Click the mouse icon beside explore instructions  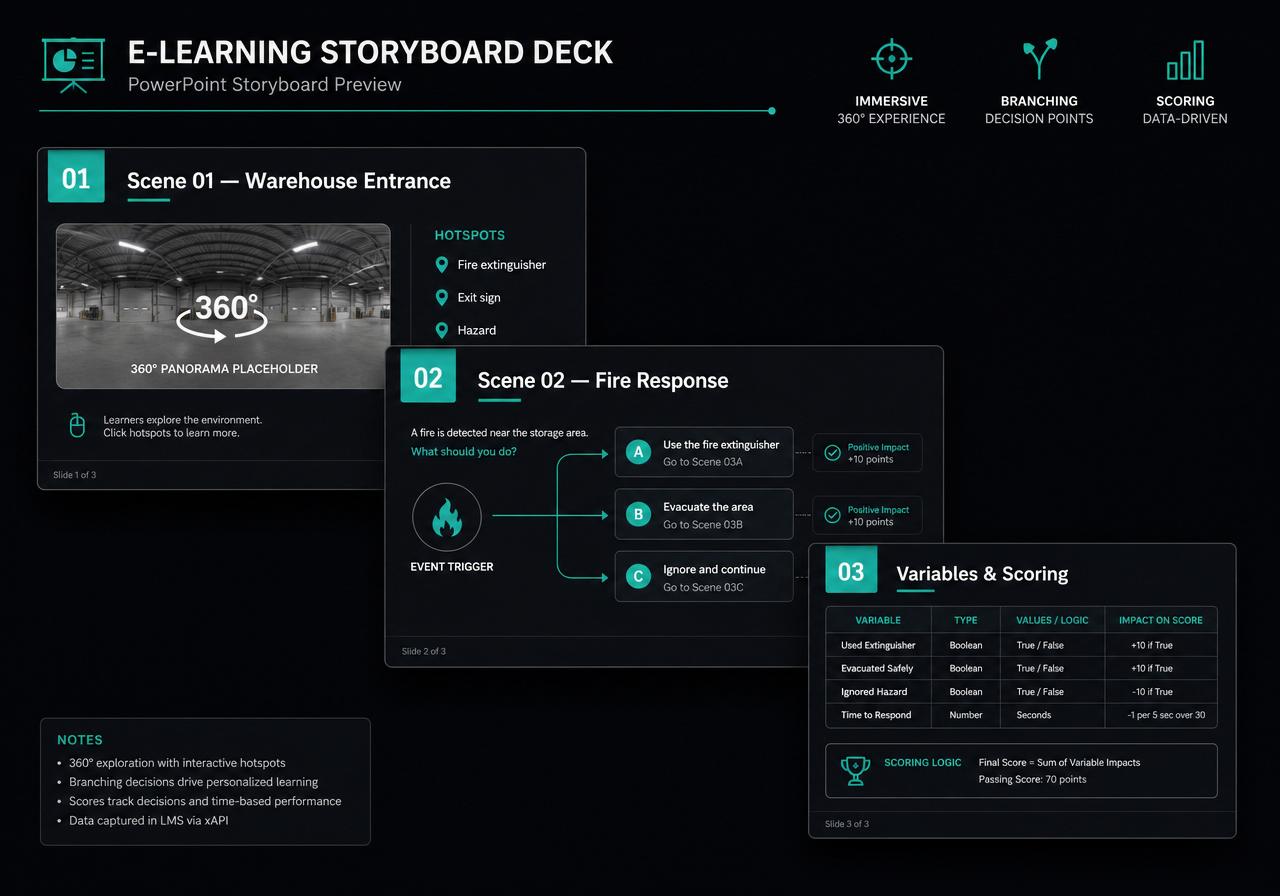coord(77,425)
